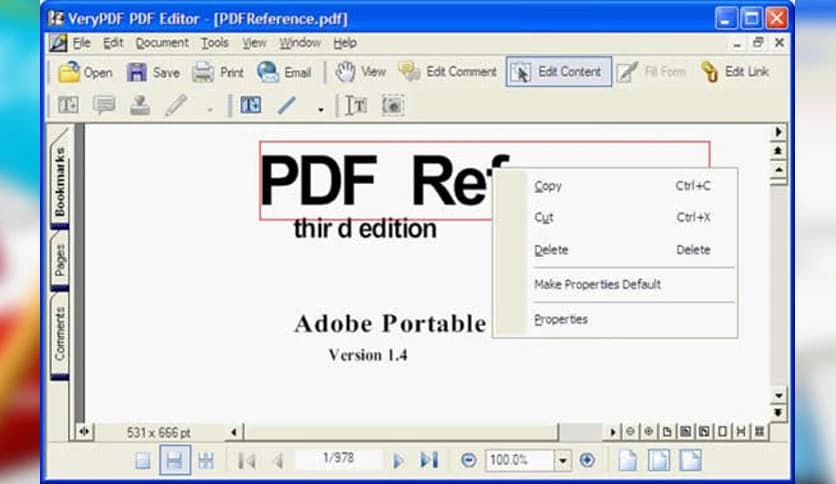Image resolution: width=836 pixels, height=484 pixels.
Task: Go to the next page
Action: point(398,460)
